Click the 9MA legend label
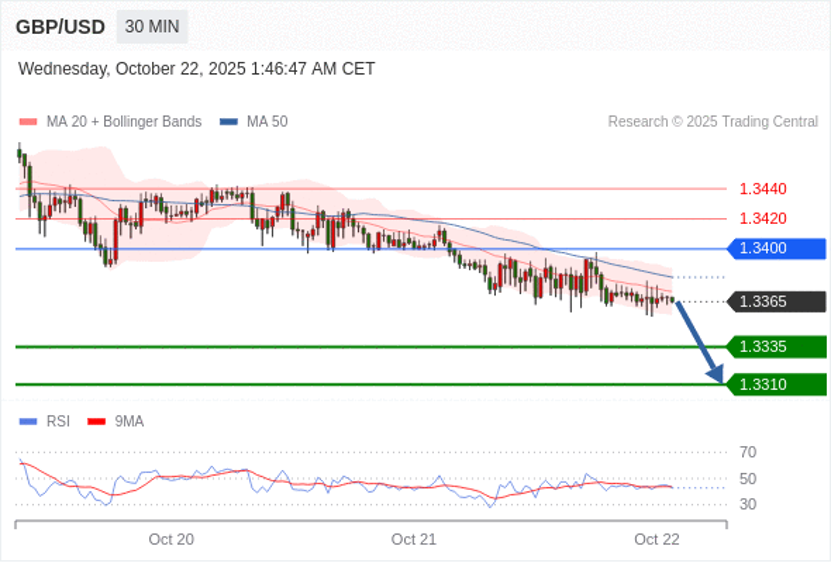This screenshot has width=832, height=564. point(129,421)
